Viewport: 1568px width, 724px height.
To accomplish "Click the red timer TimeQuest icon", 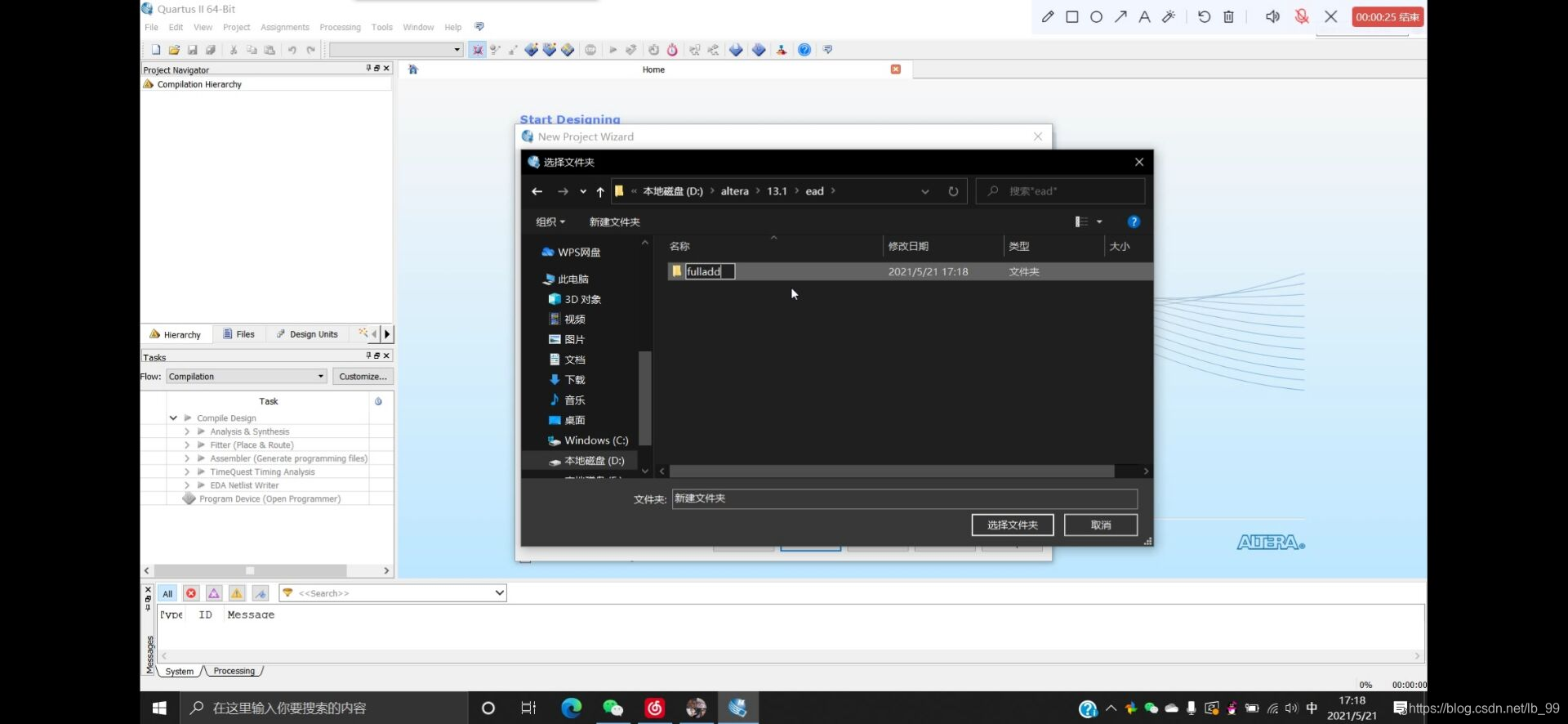I will (672, 50).
